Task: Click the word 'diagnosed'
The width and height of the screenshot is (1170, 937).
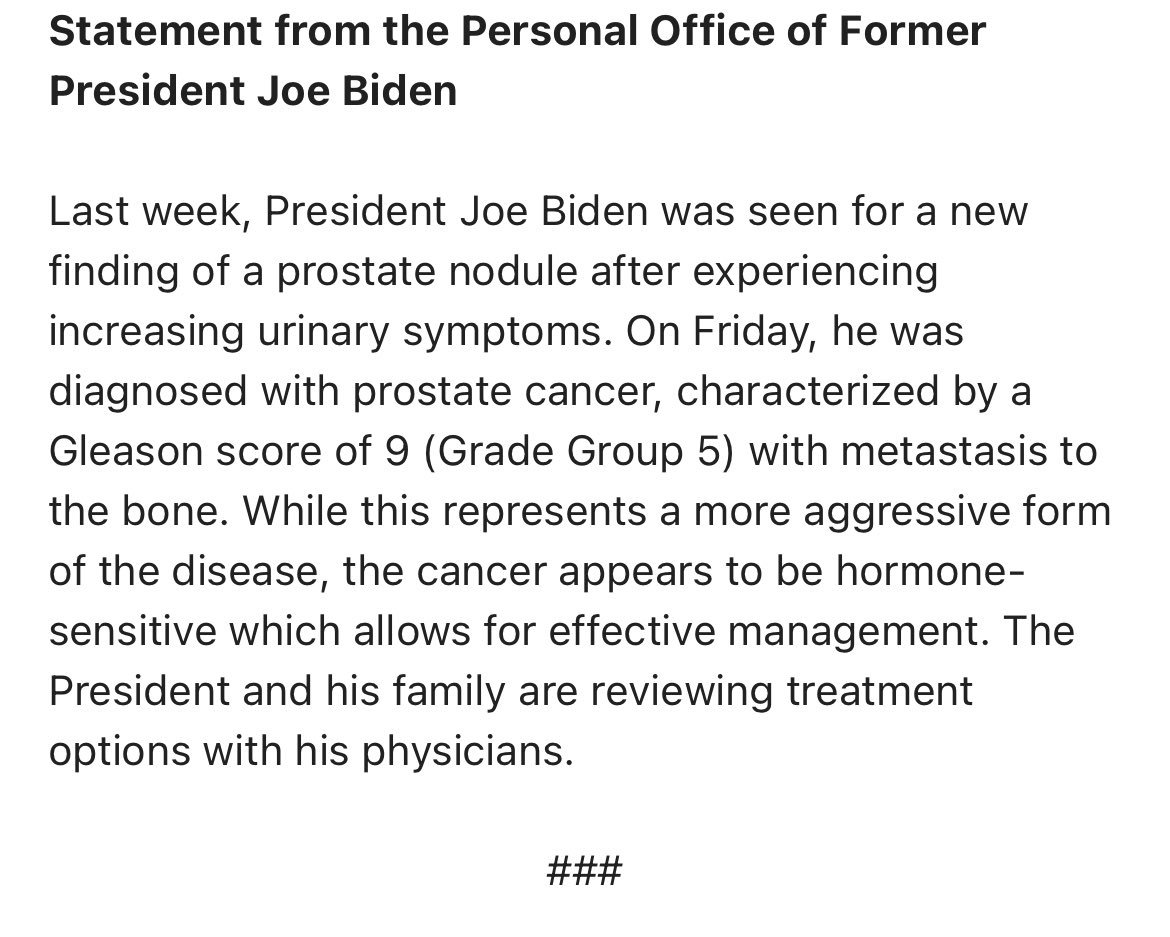Action: pyautogui.click(x=148, y=392)
